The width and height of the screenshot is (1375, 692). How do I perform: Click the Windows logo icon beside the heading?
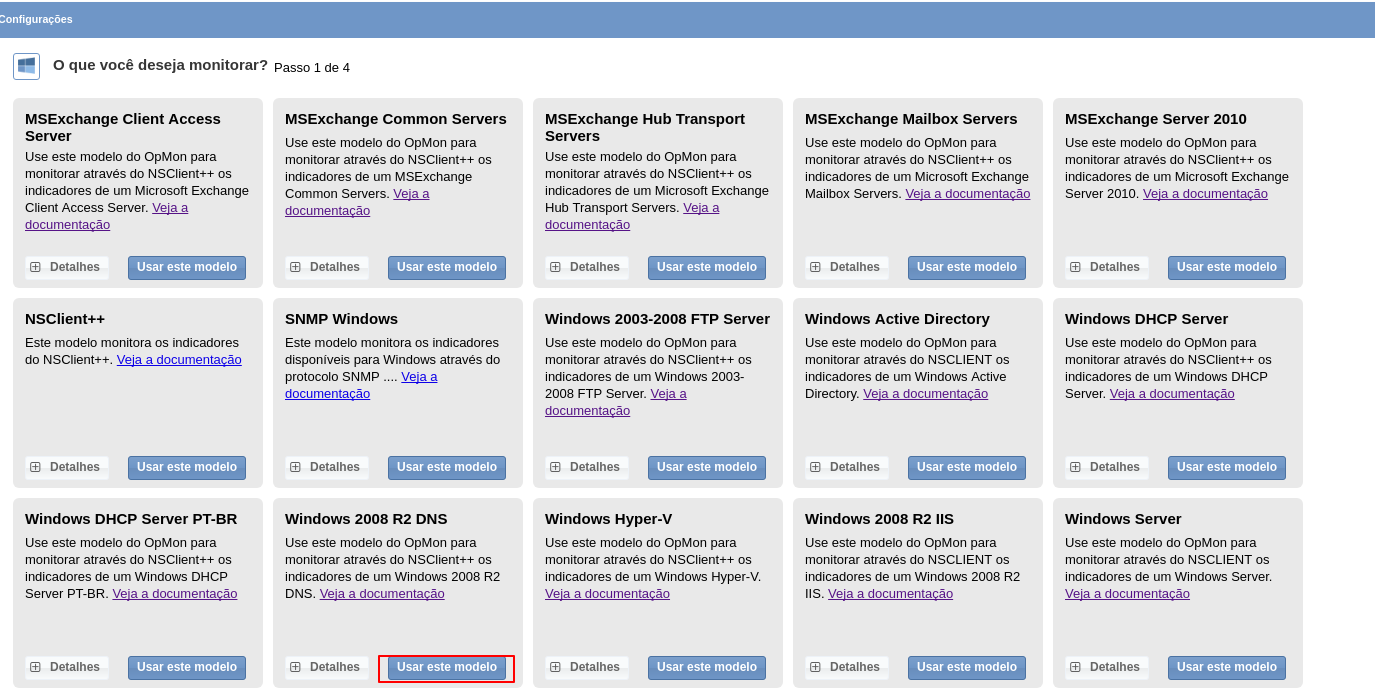point(26,66)
